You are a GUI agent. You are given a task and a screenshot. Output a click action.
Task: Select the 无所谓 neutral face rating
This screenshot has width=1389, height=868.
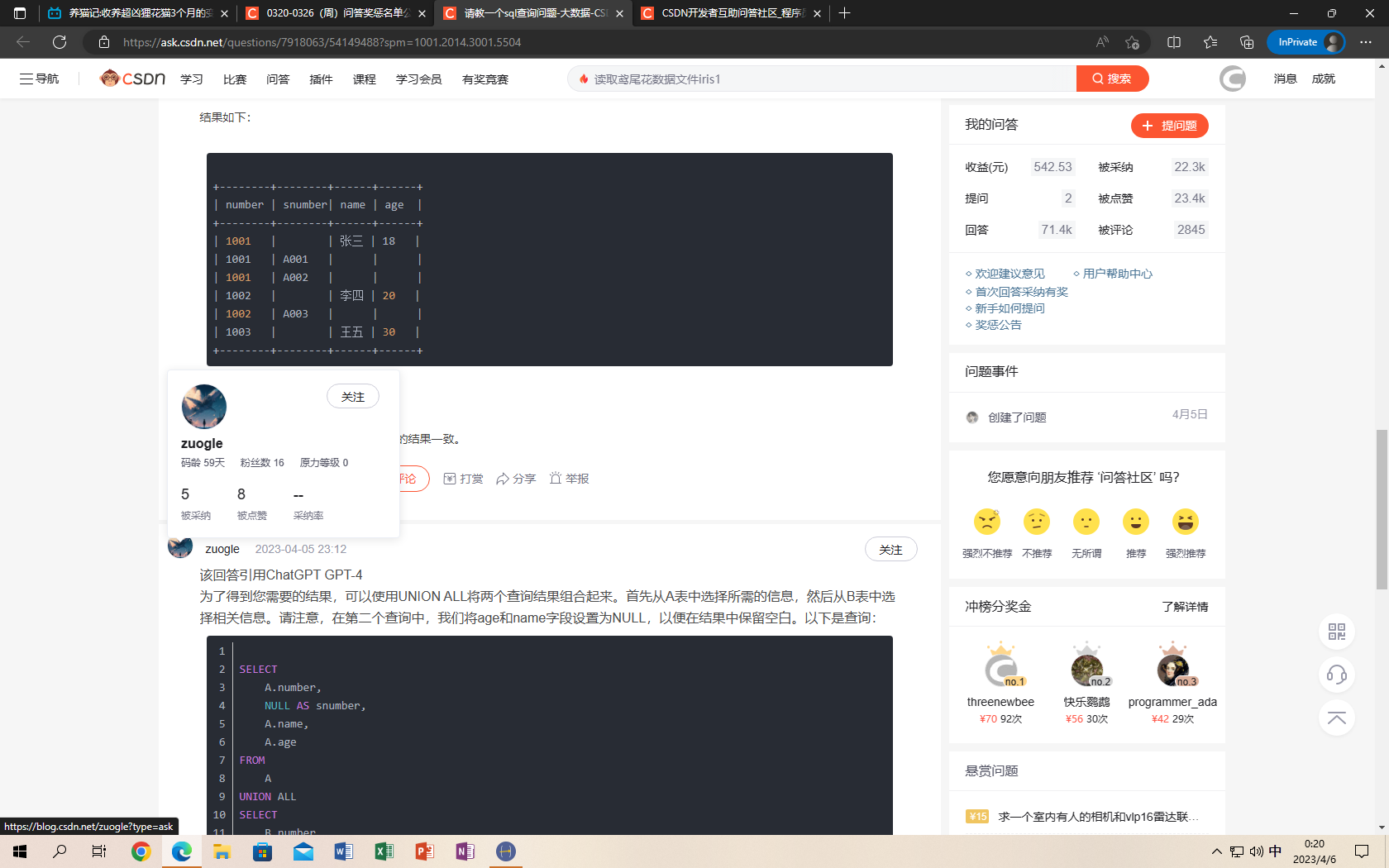pos(1086,522)
